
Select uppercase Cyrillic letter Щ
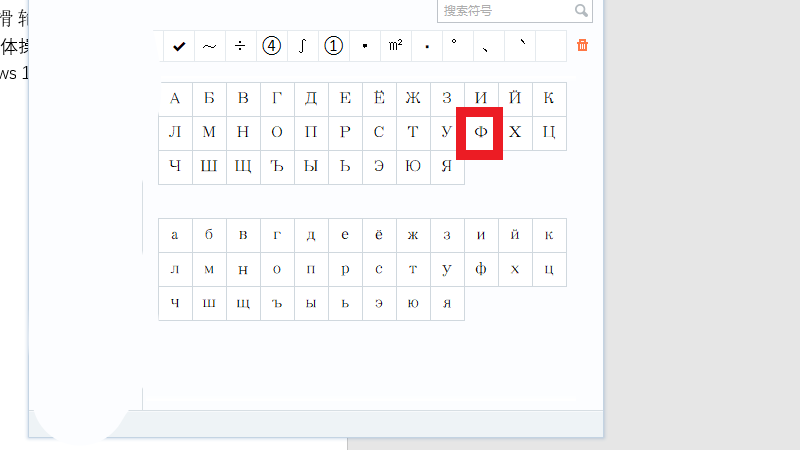point(243,167)
